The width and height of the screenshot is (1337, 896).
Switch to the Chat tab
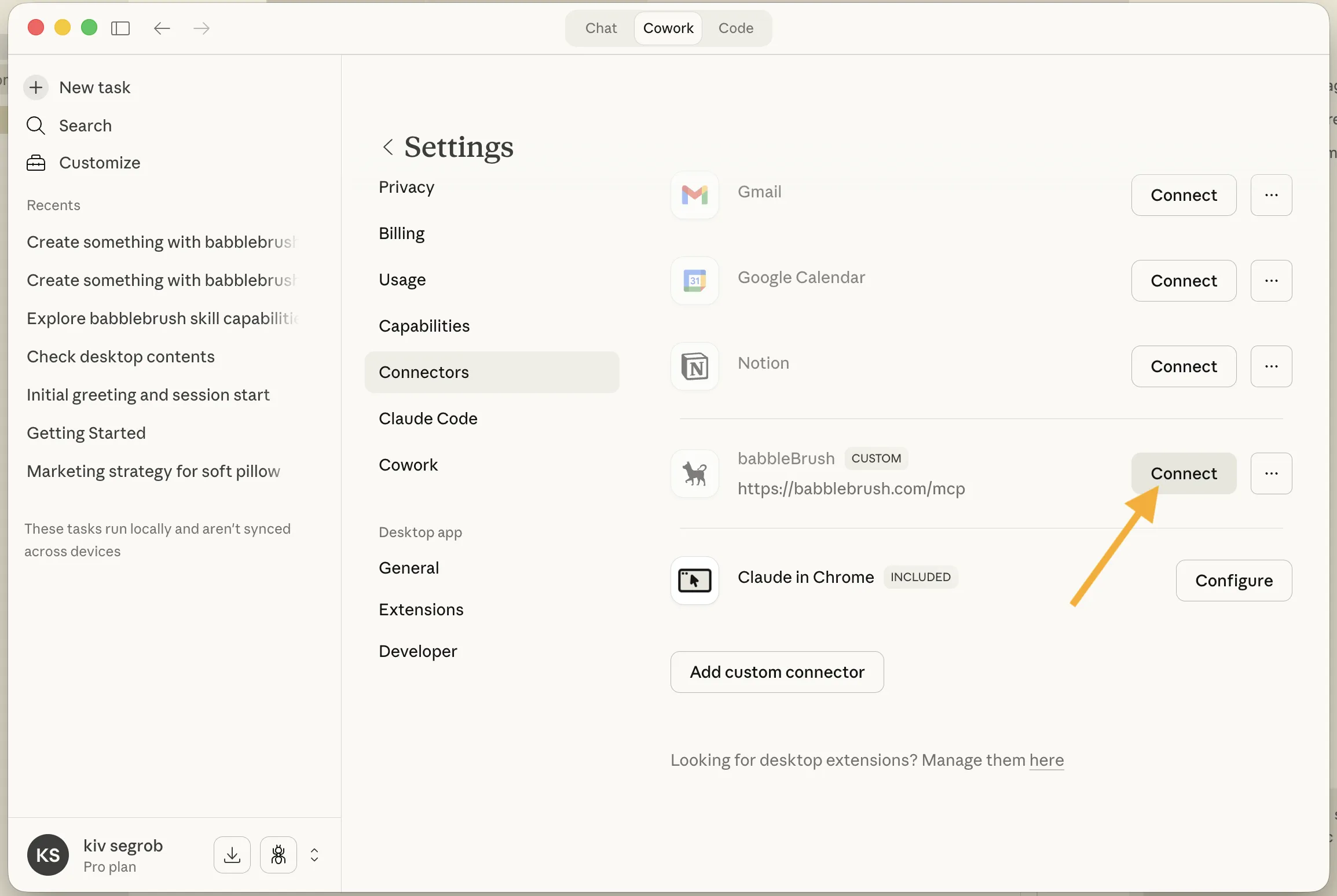coord(600,28)
